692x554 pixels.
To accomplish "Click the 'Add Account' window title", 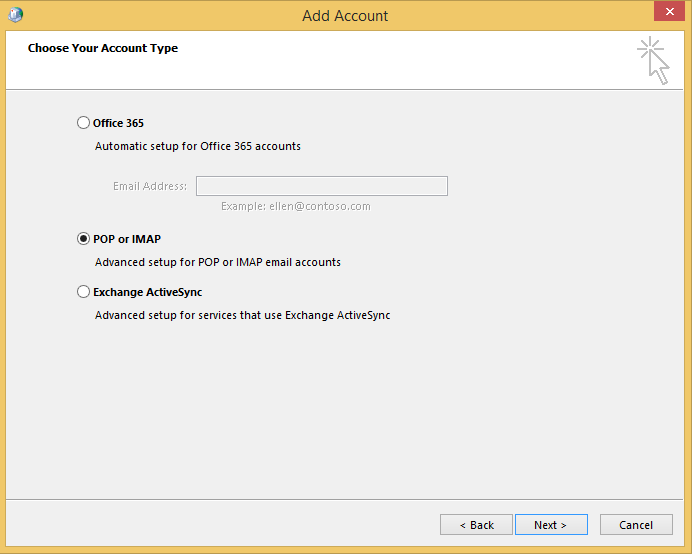I will pyautogui.click(x=345, y=16).
